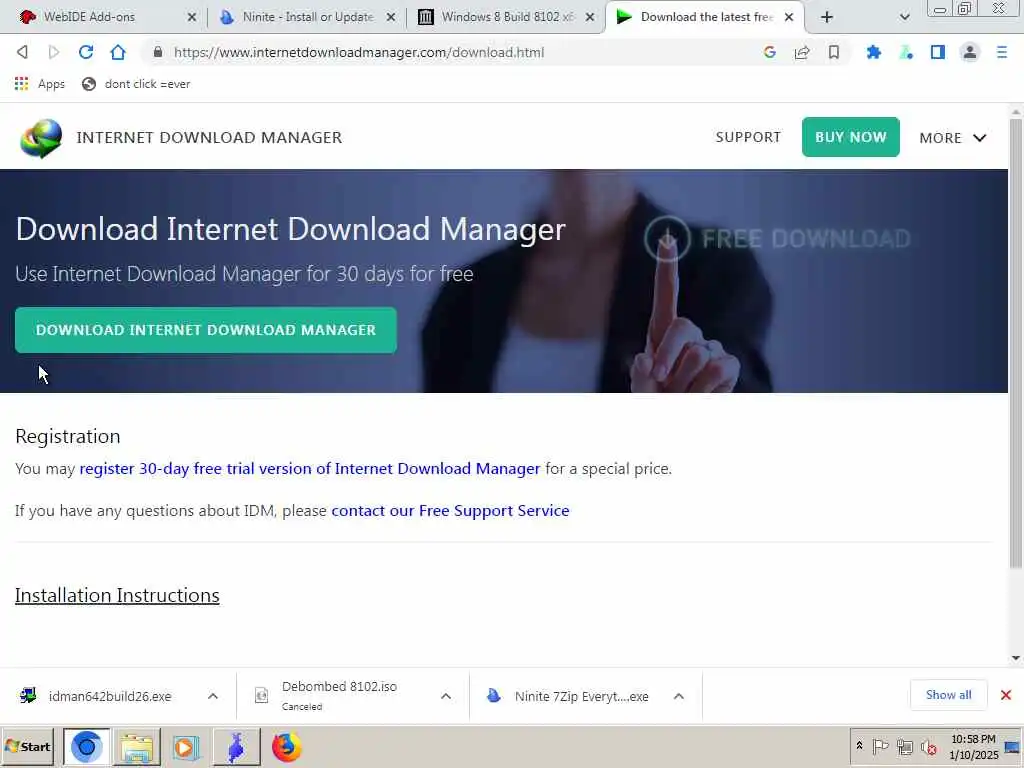
Task: Close the downloads bar with red X
Action: pos(1006,695)
